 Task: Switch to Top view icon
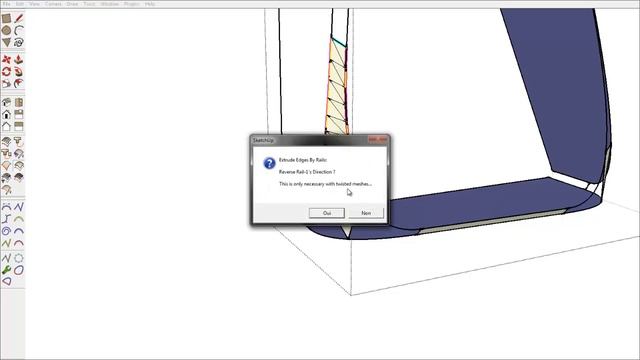19,102
